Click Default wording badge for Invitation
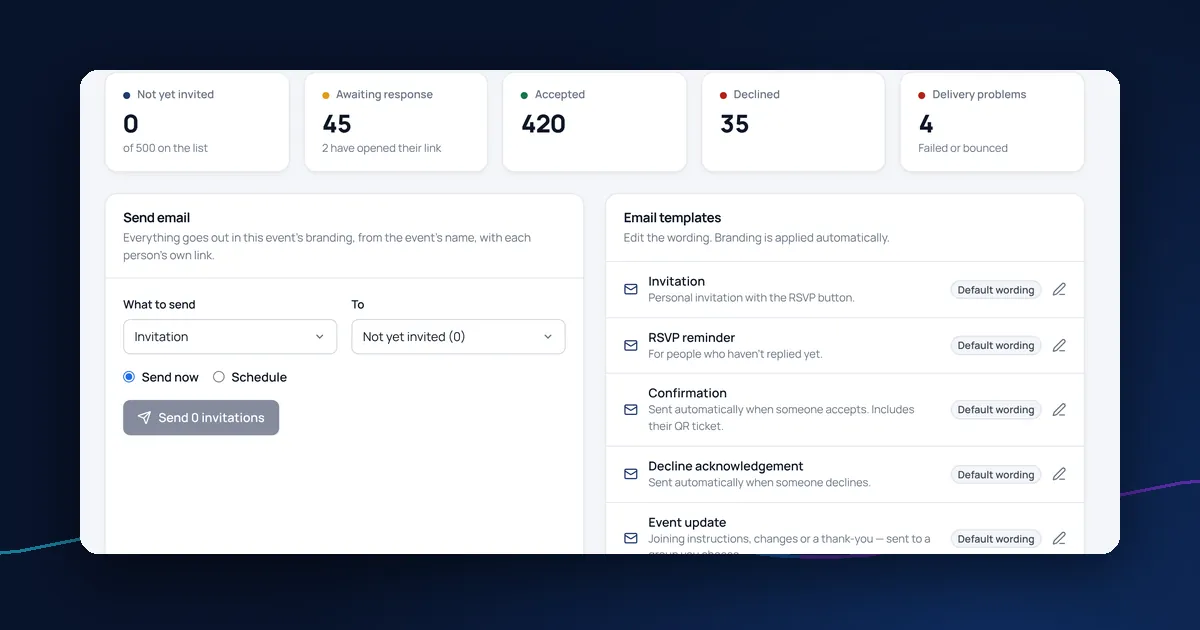The width and height of the screenshot is (1200, 630). point(996,290)
